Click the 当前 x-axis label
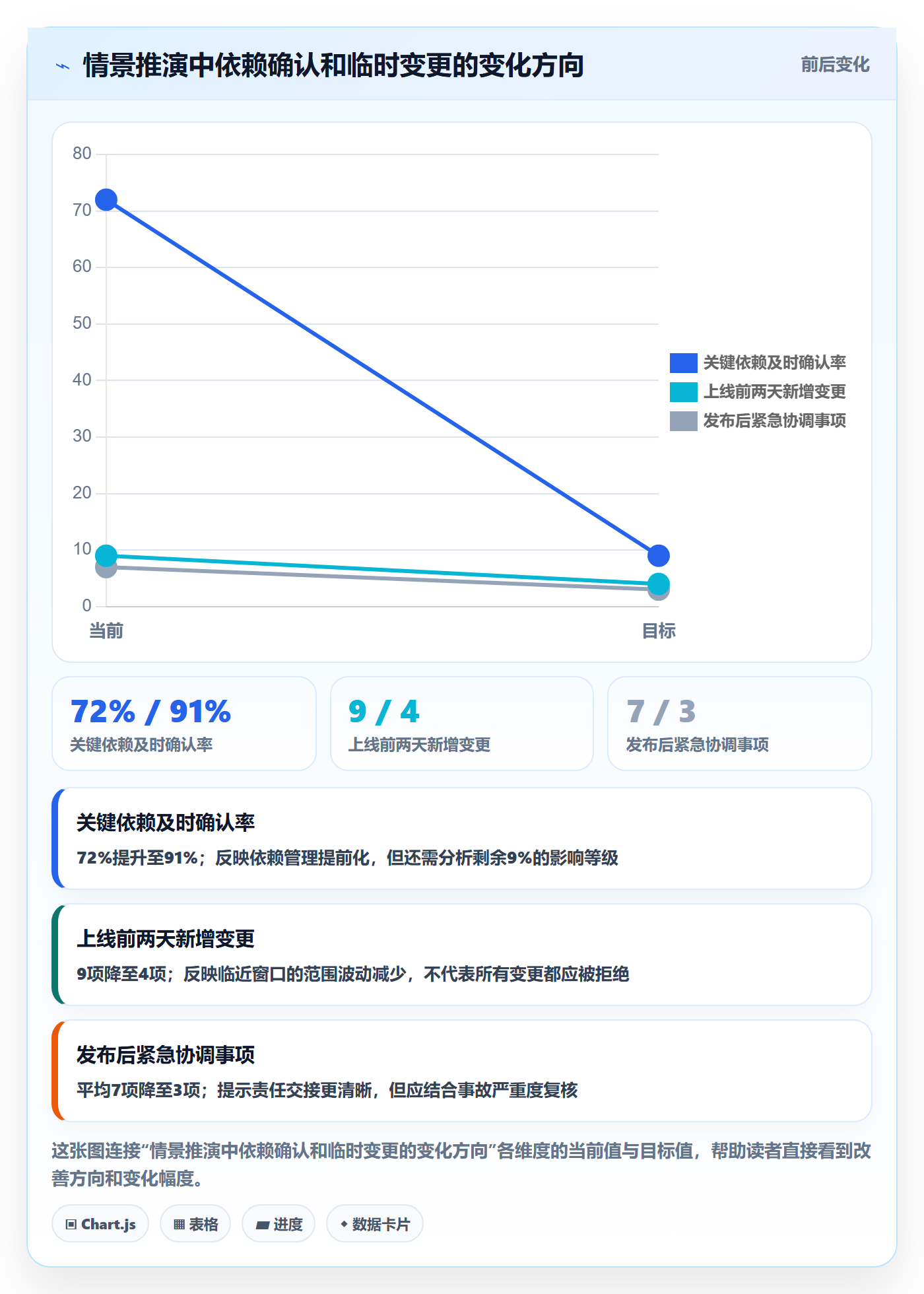This screenshot has height=1294, width=924. coord(106,631)
